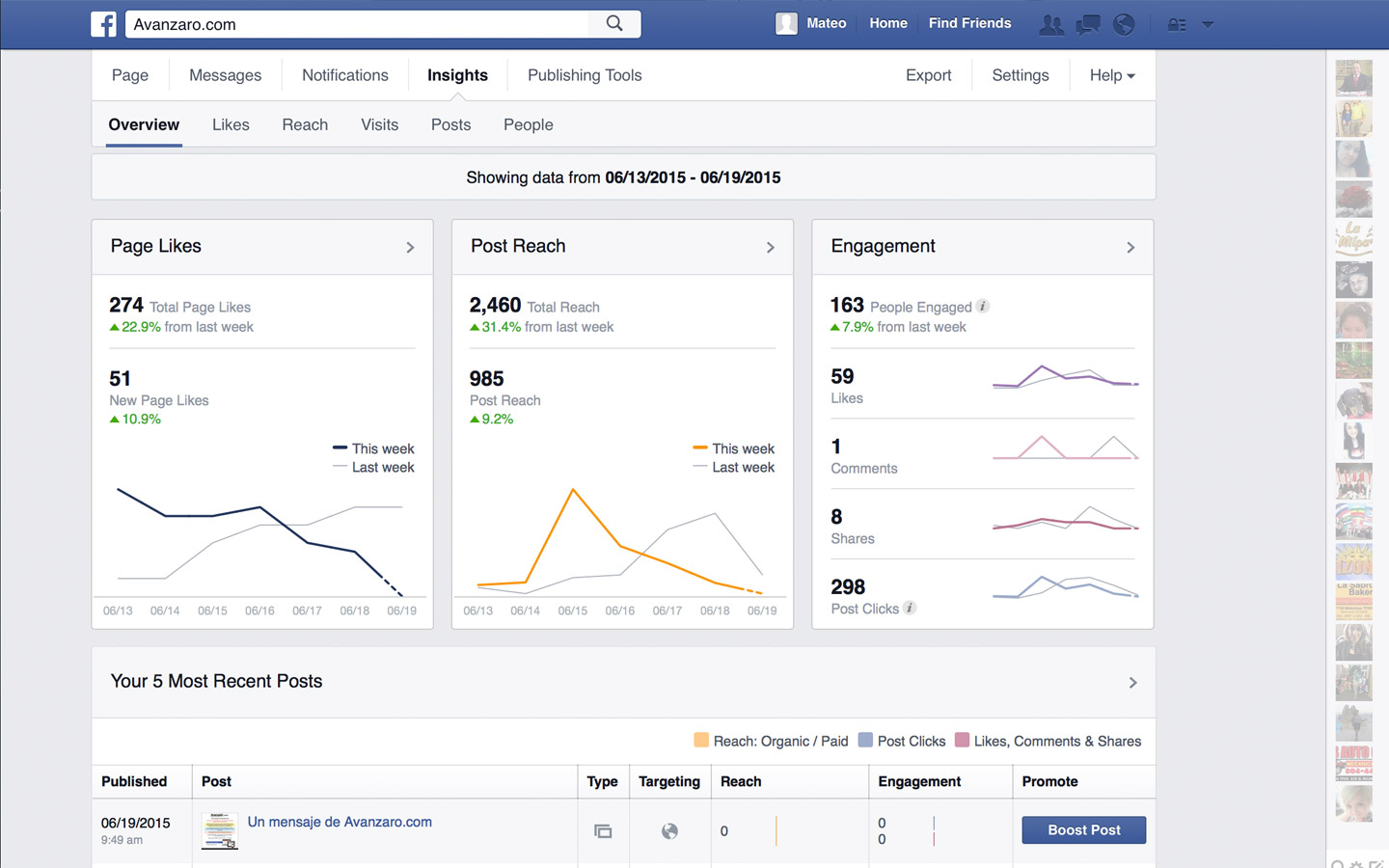Click Find Friends link
The width and height of the screenshot is (1389, 868).
[969, 23]
